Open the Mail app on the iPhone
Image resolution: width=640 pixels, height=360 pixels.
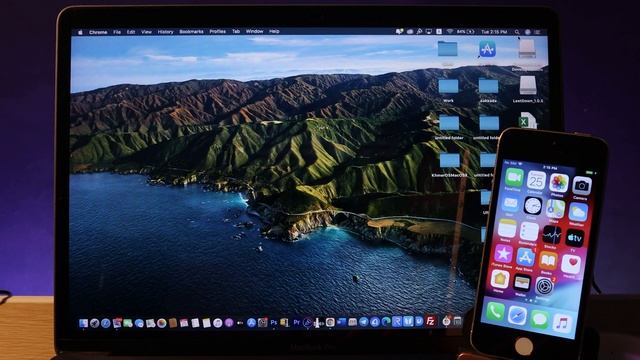click(x=510, y=203)
